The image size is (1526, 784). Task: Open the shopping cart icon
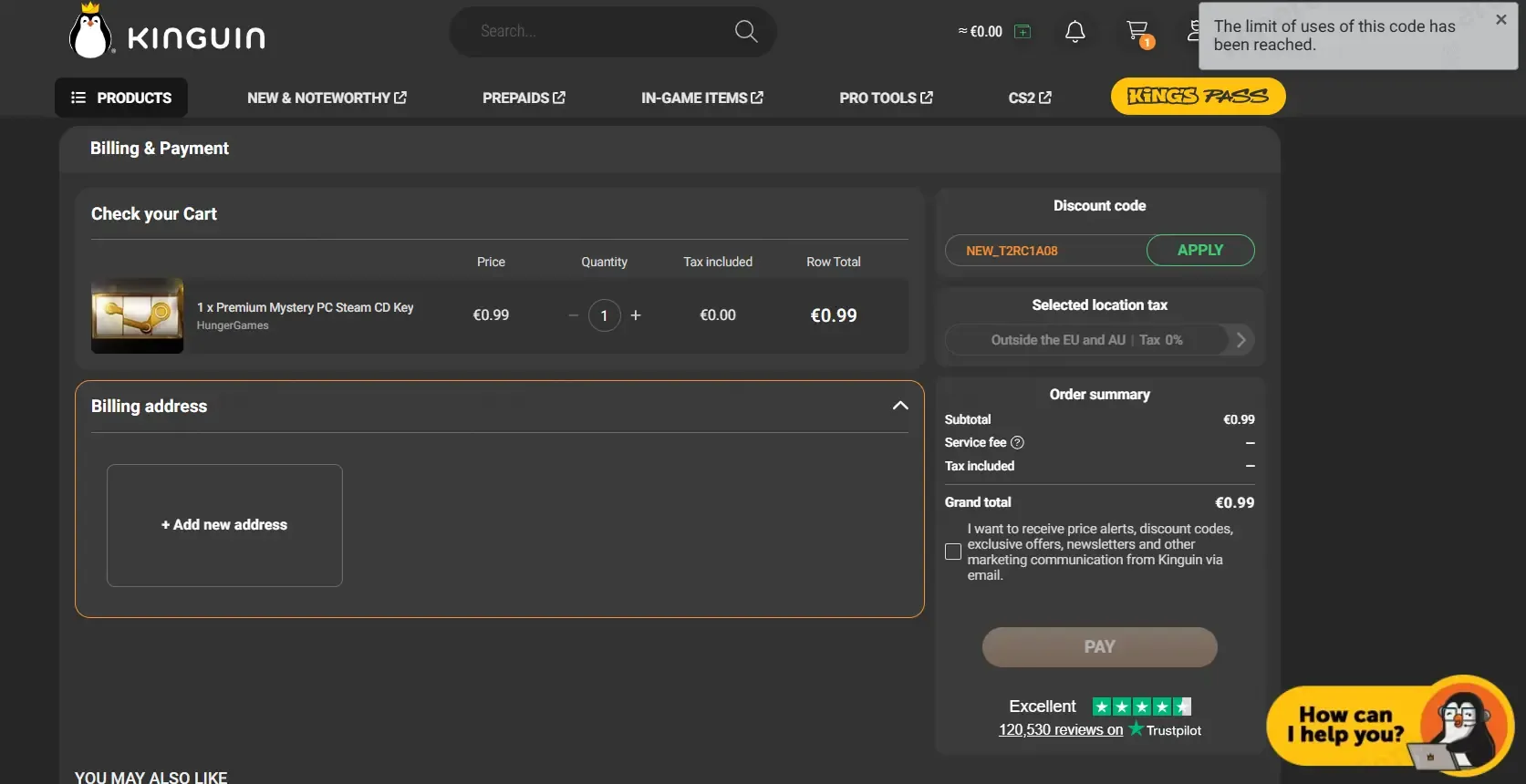[x=1138, y=32]
